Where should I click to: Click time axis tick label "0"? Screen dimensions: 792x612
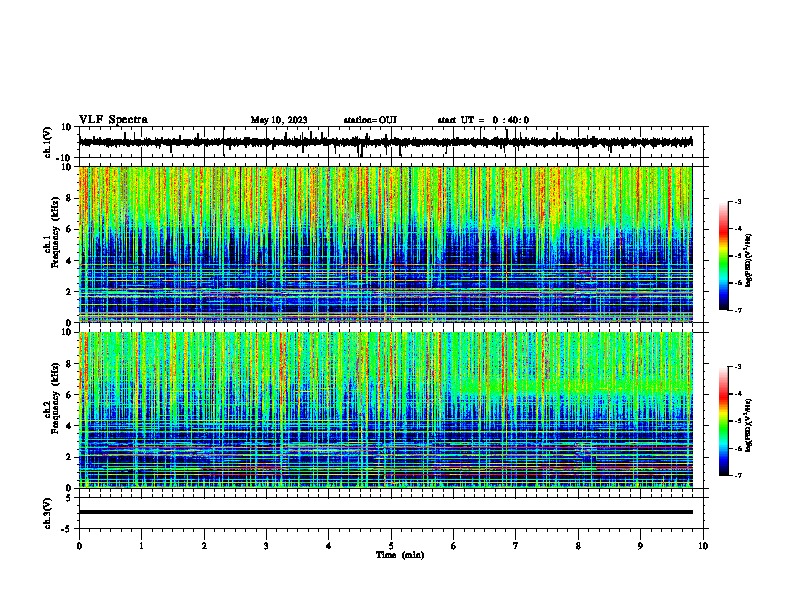[79, 546]
